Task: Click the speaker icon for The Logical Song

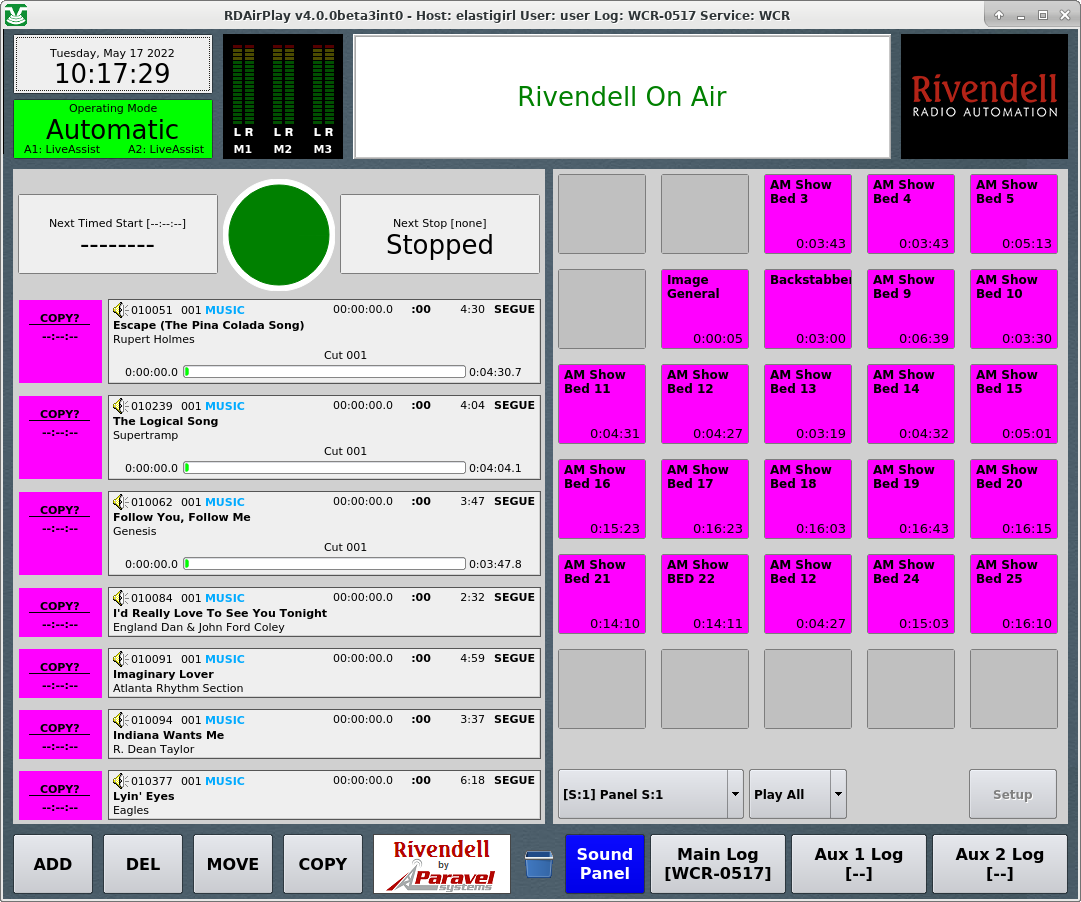Action: [x=120, y=406]
